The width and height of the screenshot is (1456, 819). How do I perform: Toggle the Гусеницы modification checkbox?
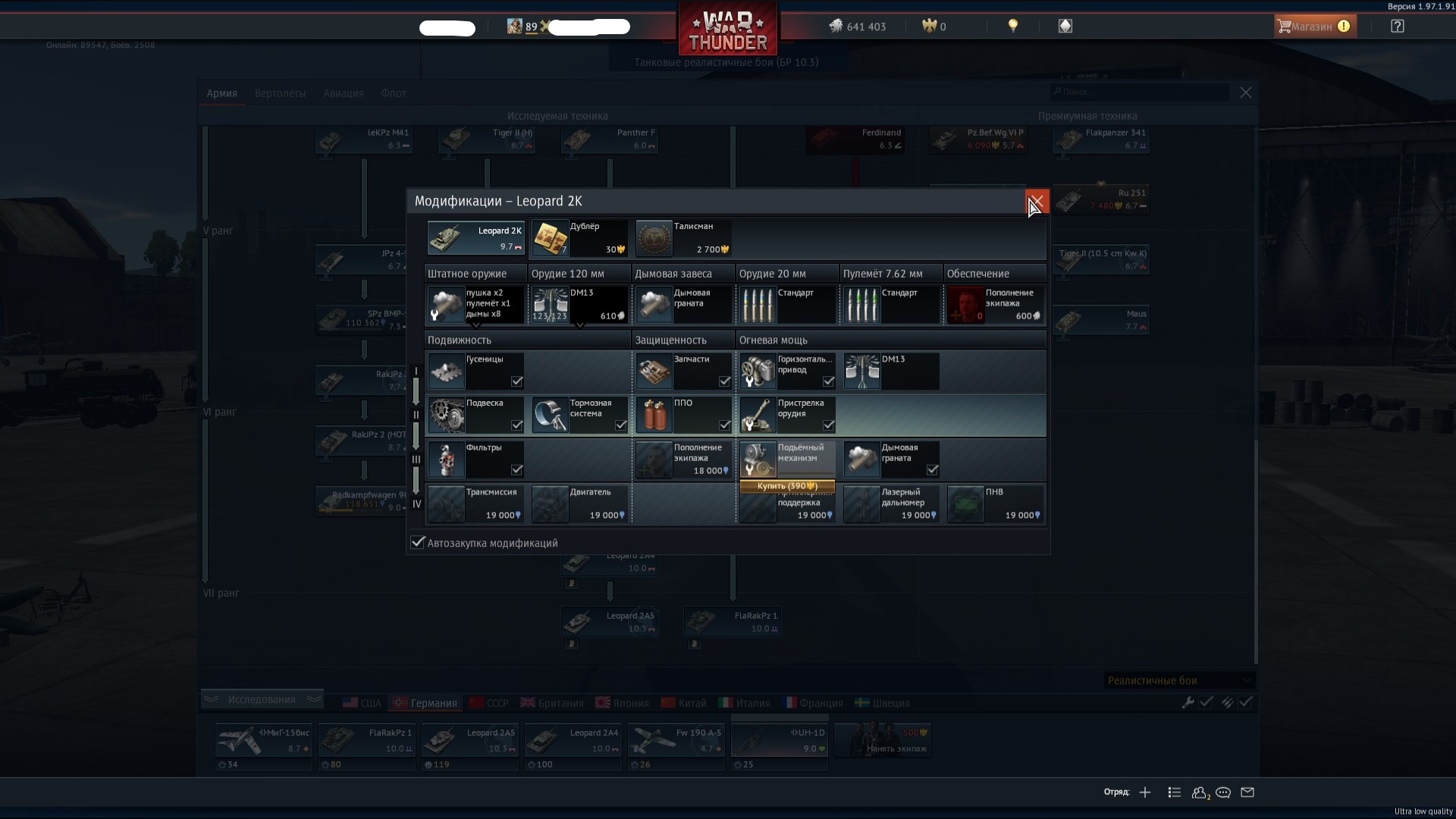(x=516, y=381)
